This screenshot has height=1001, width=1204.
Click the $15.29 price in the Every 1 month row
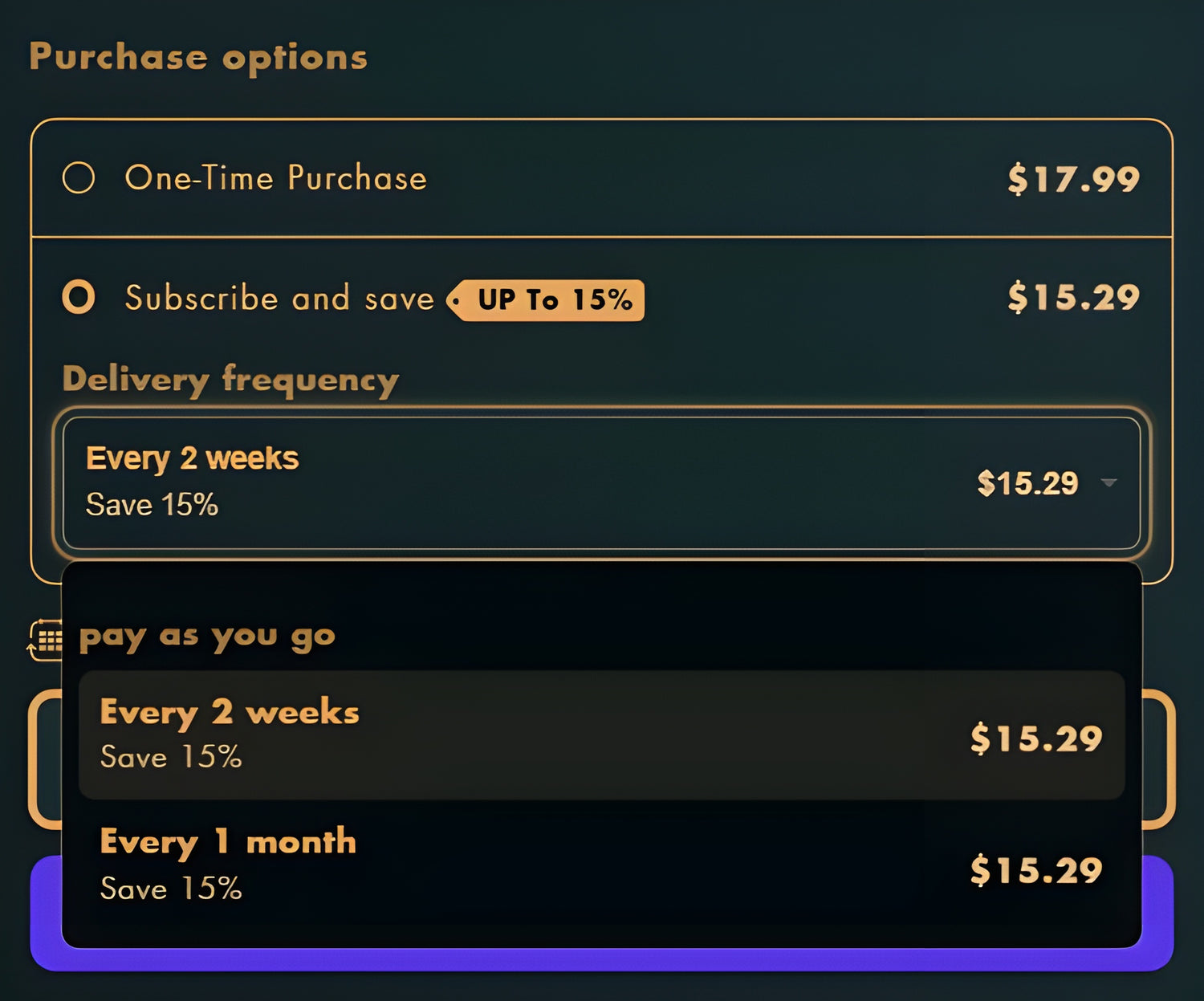point(1035,870)
